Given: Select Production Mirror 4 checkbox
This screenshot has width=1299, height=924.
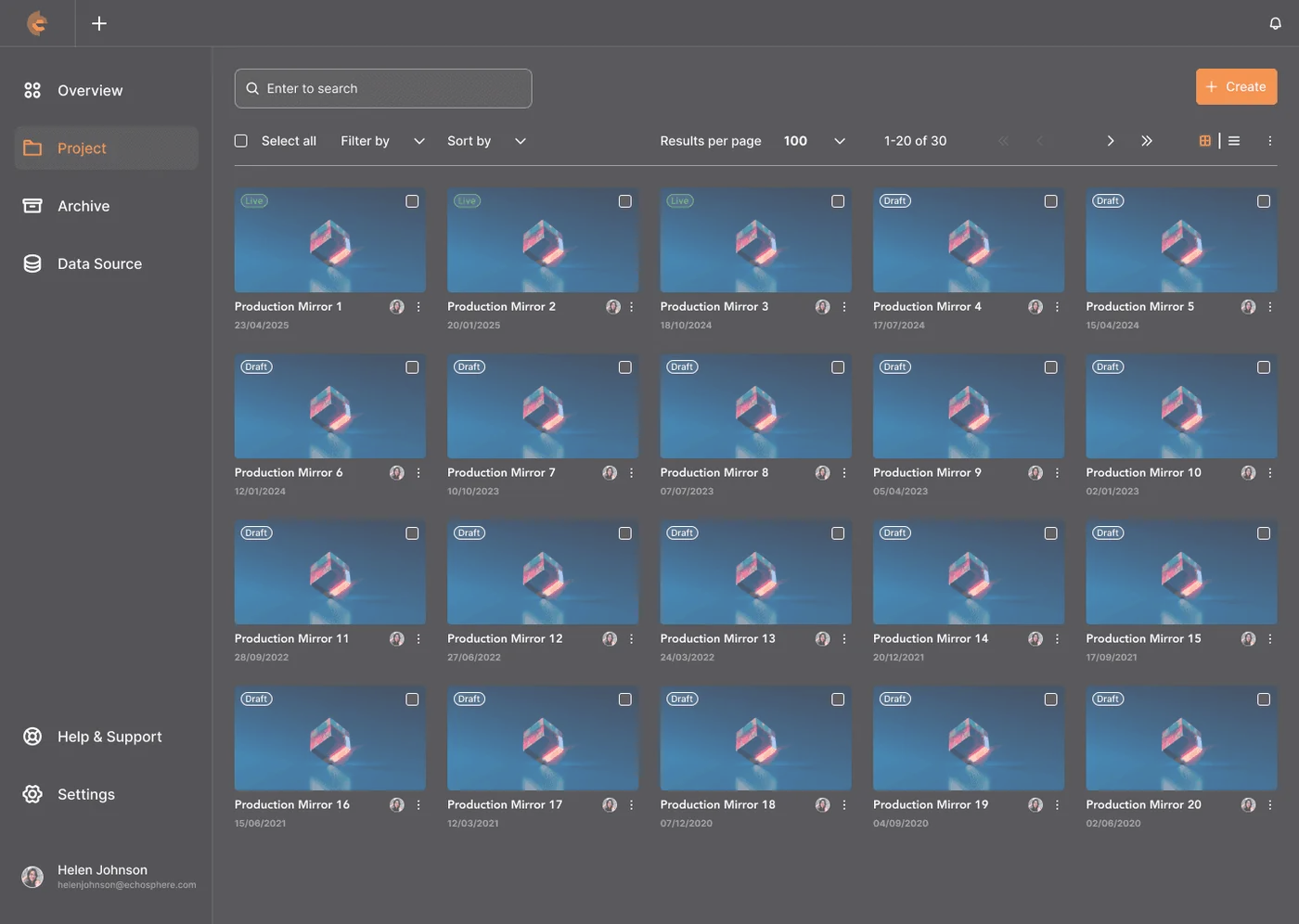Looking at the screenshot, I should pyautogui.click(x=1051, y=201).
